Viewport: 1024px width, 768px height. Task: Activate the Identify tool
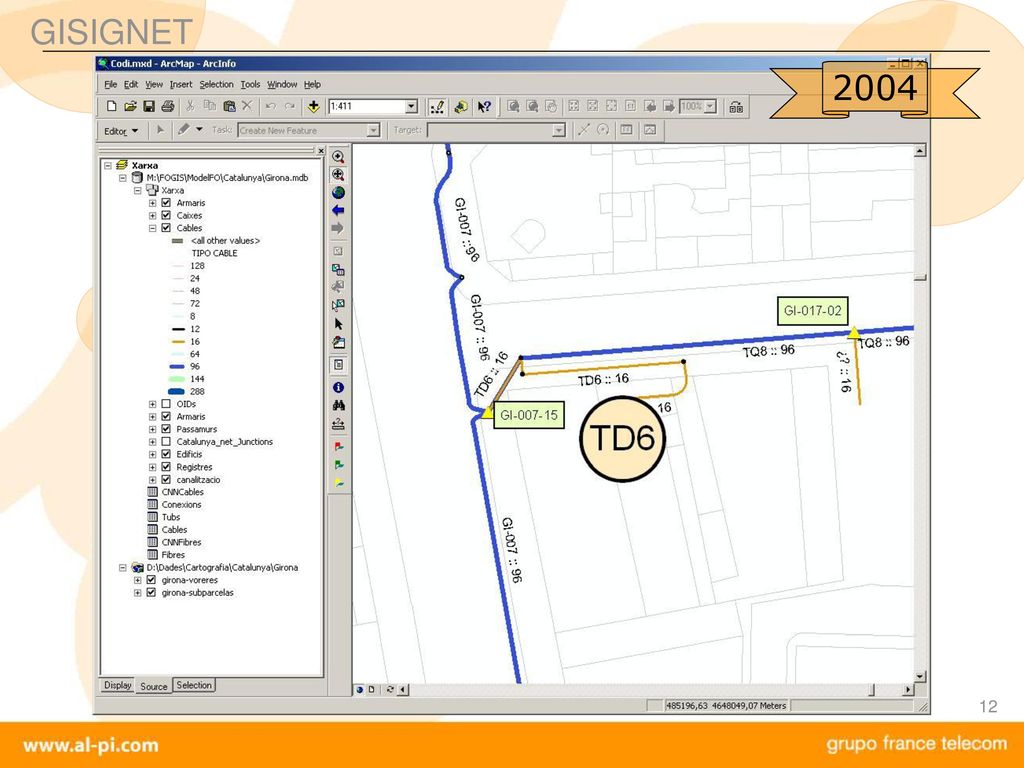(338, 387)
